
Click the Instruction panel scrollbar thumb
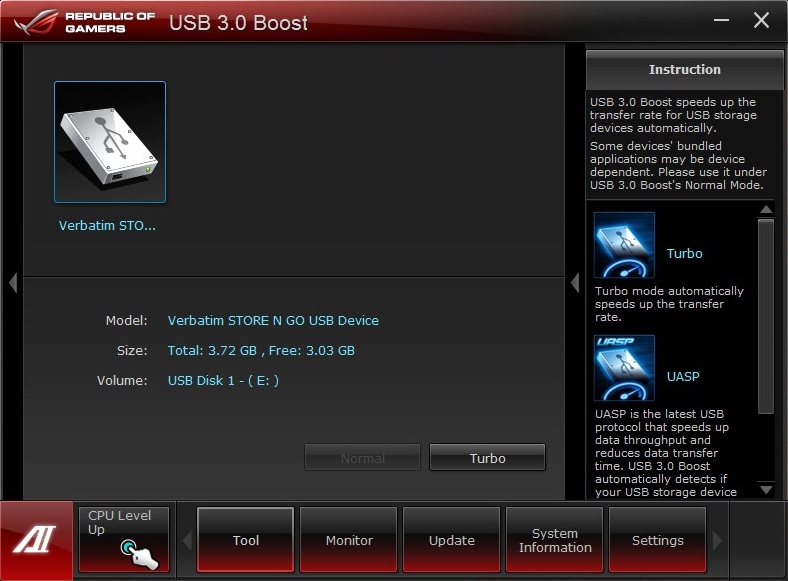point(766,316)
